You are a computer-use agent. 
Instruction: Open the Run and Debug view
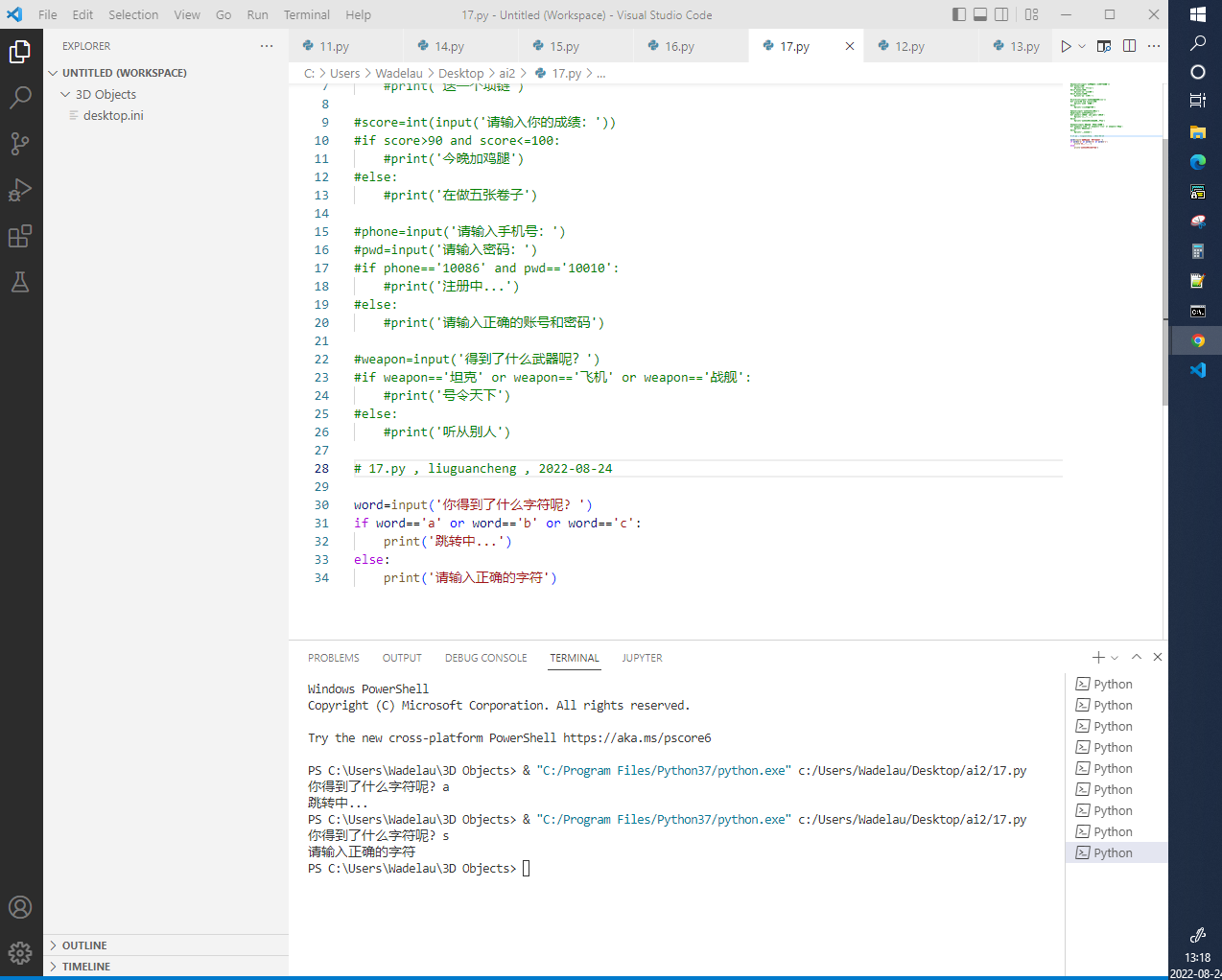click(20, 190)
